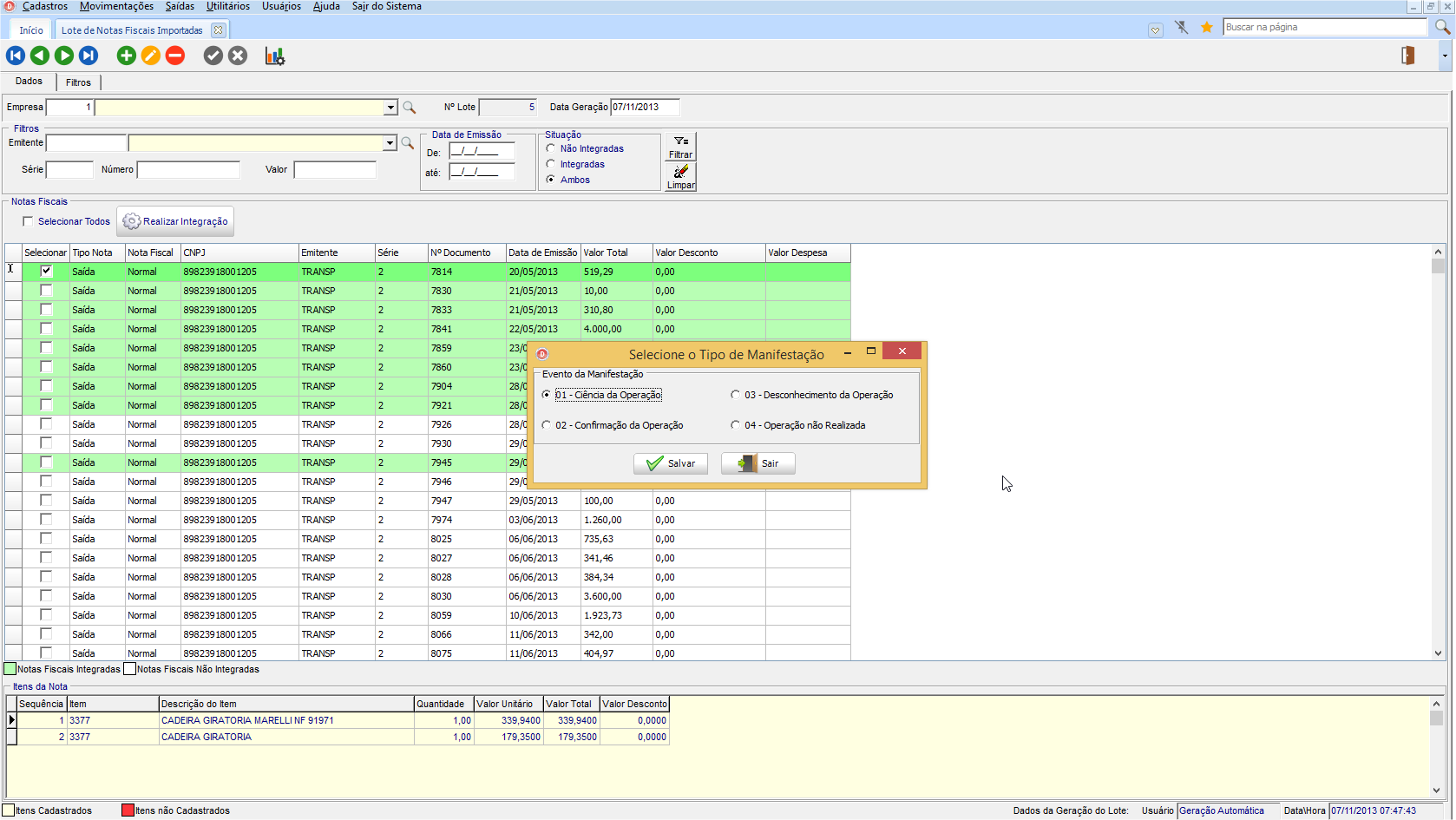Expand the Empresa dropdown list
1456x820 pixels.
390,108
